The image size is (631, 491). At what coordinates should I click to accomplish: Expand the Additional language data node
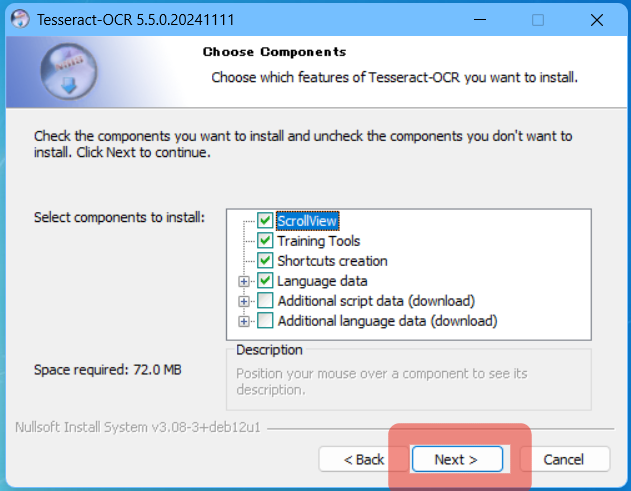tap(244, 321)
